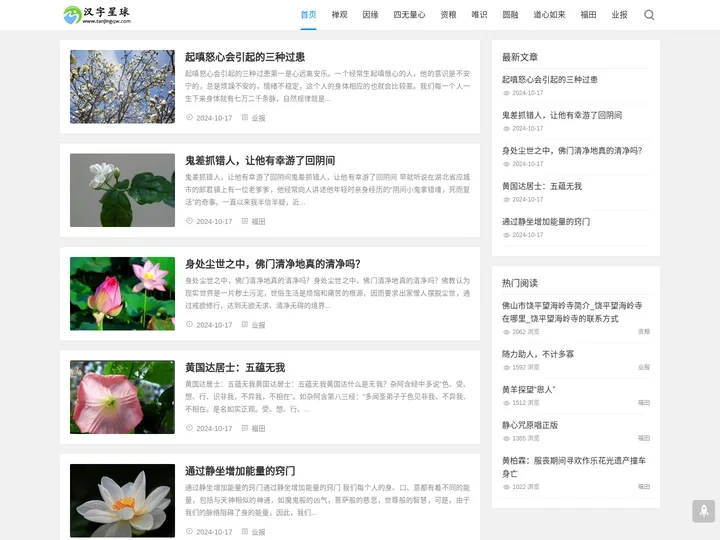Open the 禅观 menu item
Viewport: 720px width, 540px height.
[339, 15]
